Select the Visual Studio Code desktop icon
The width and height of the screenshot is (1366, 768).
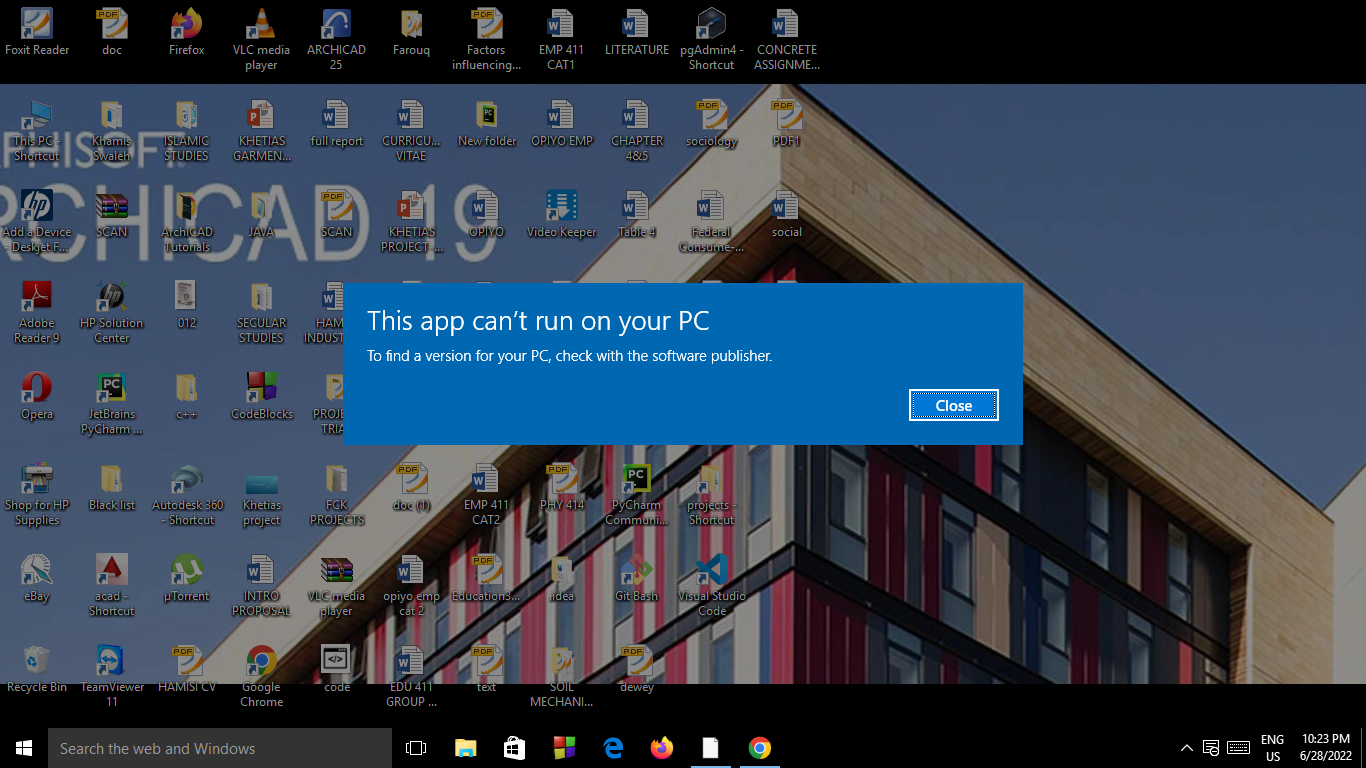711,586
